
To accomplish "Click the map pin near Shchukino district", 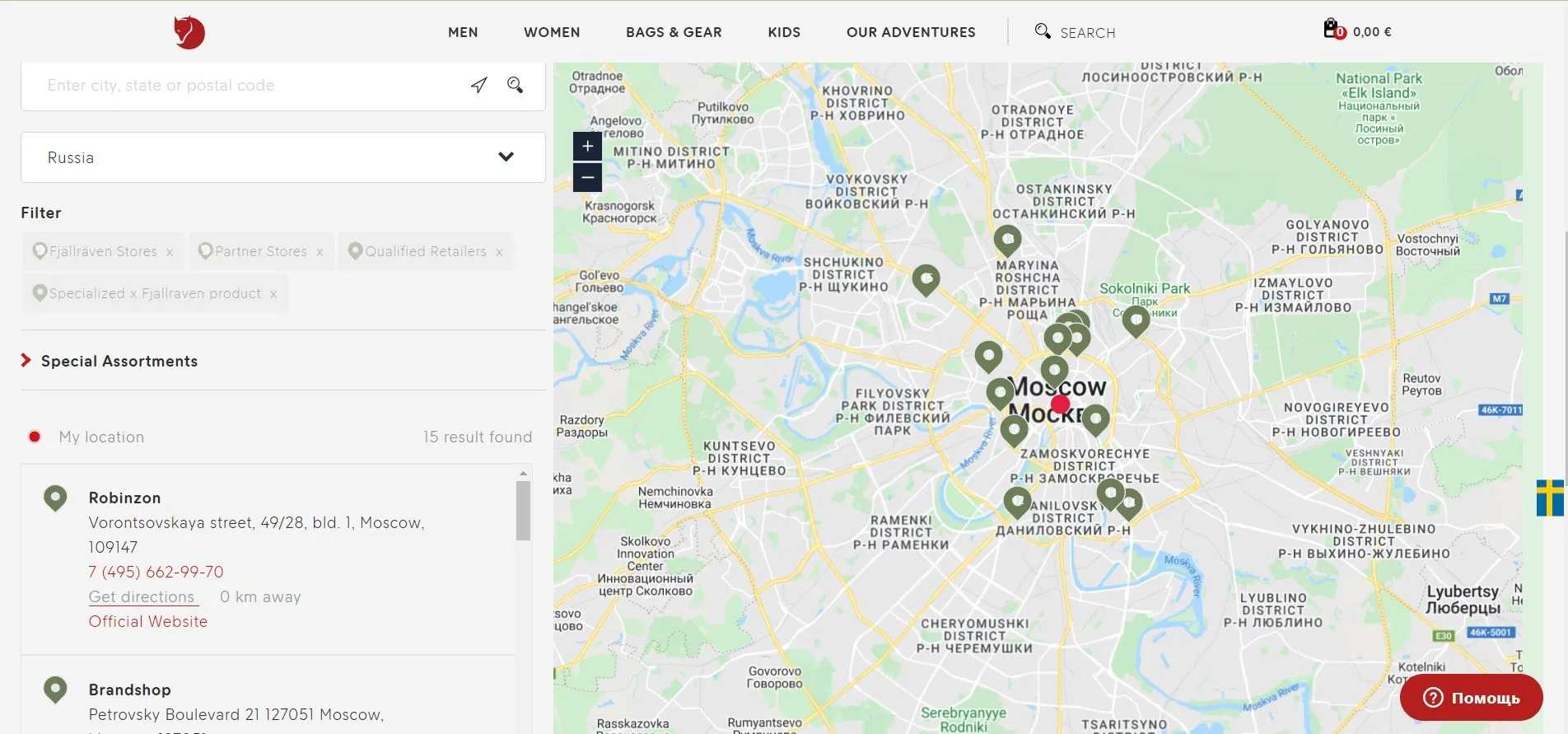I will (x=926, y=280).
